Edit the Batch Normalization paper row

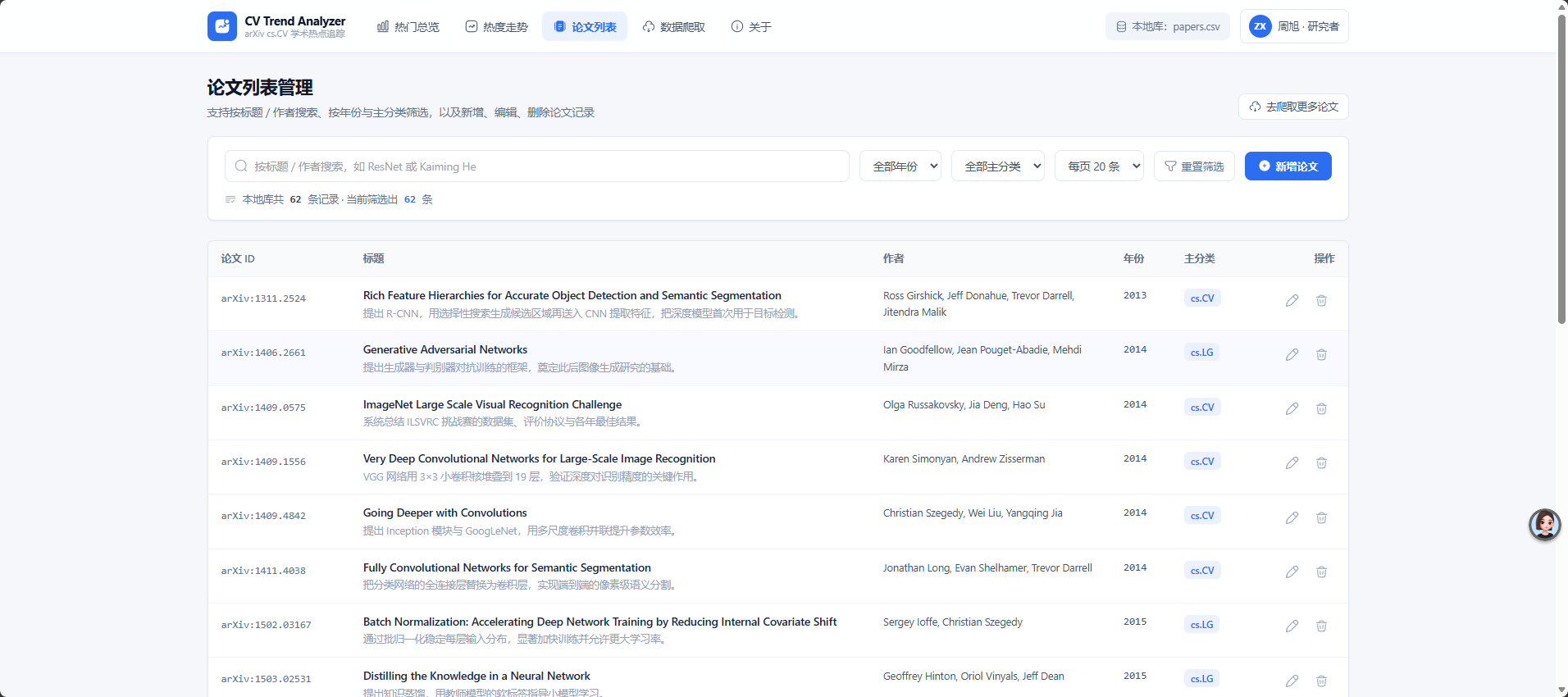coord(1292,626)
